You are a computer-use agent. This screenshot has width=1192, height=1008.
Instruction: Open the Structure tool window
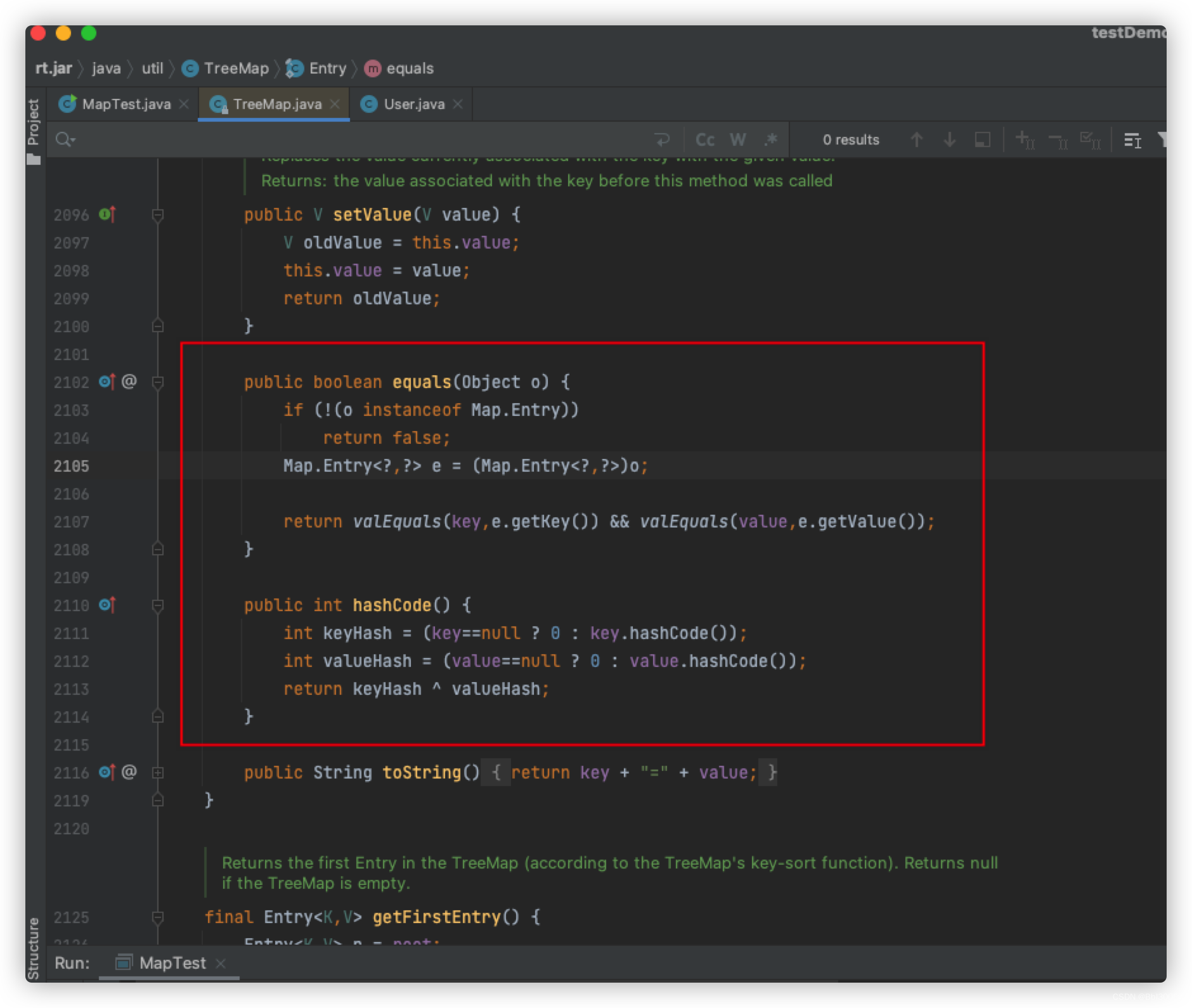(34, 948)
